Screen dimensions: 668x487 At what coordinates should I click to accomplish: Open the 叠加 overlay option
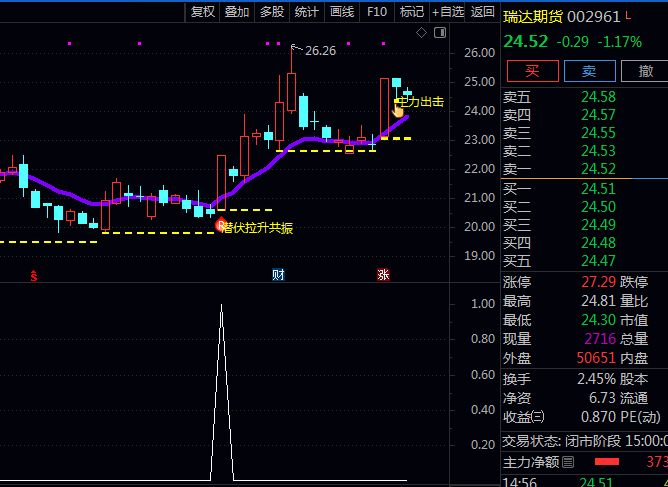[237, 12]
